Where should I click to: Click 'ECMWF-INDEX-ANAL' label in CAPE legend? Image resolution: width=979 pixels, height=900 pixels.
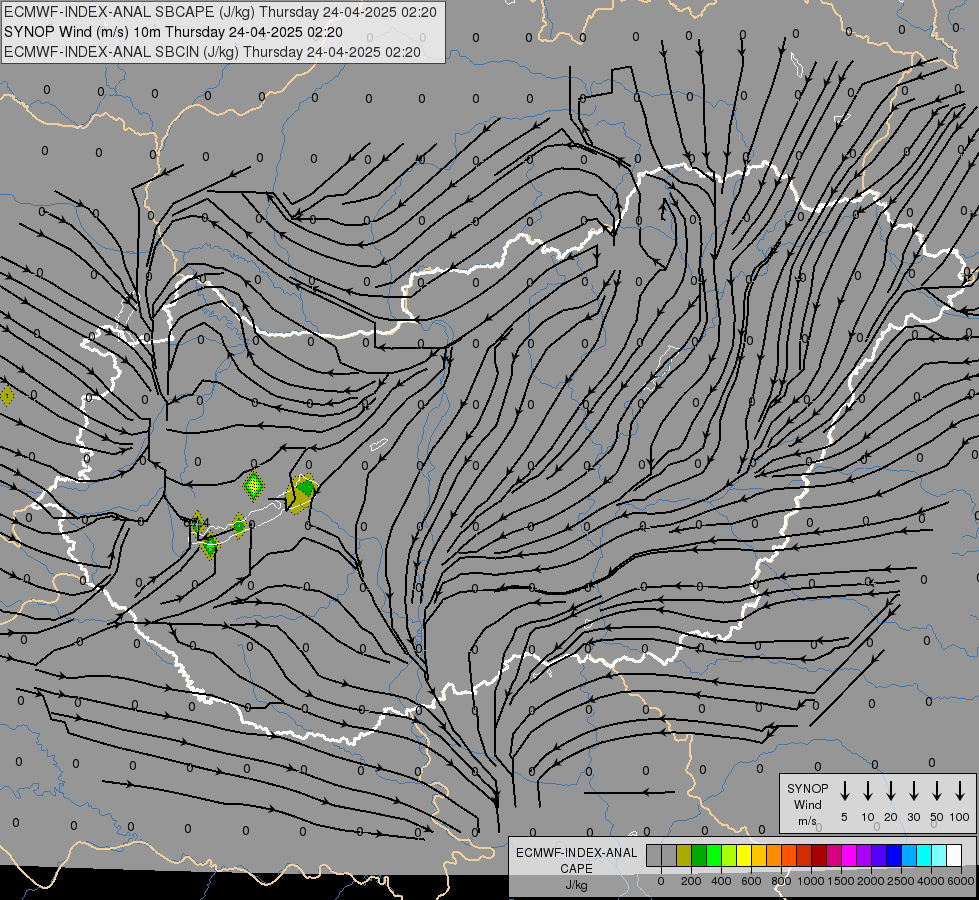(576, 853)
